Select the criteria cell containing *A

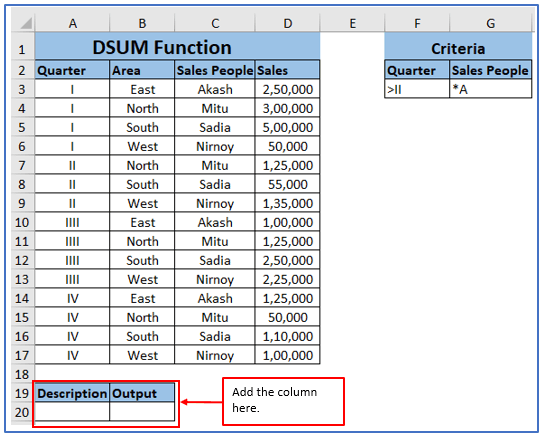491,89
